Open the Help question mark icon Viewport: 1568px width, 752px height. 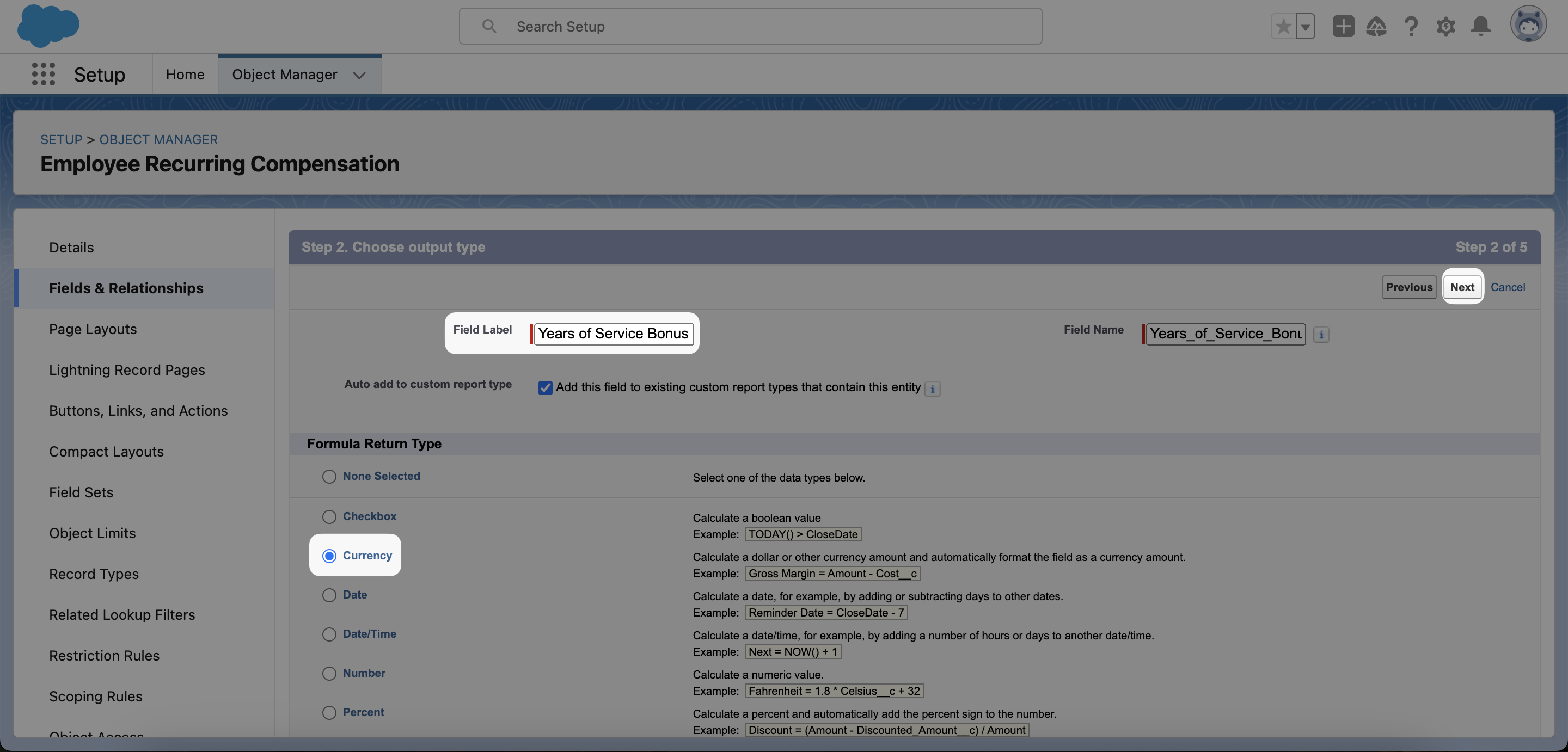point(1410,26)
